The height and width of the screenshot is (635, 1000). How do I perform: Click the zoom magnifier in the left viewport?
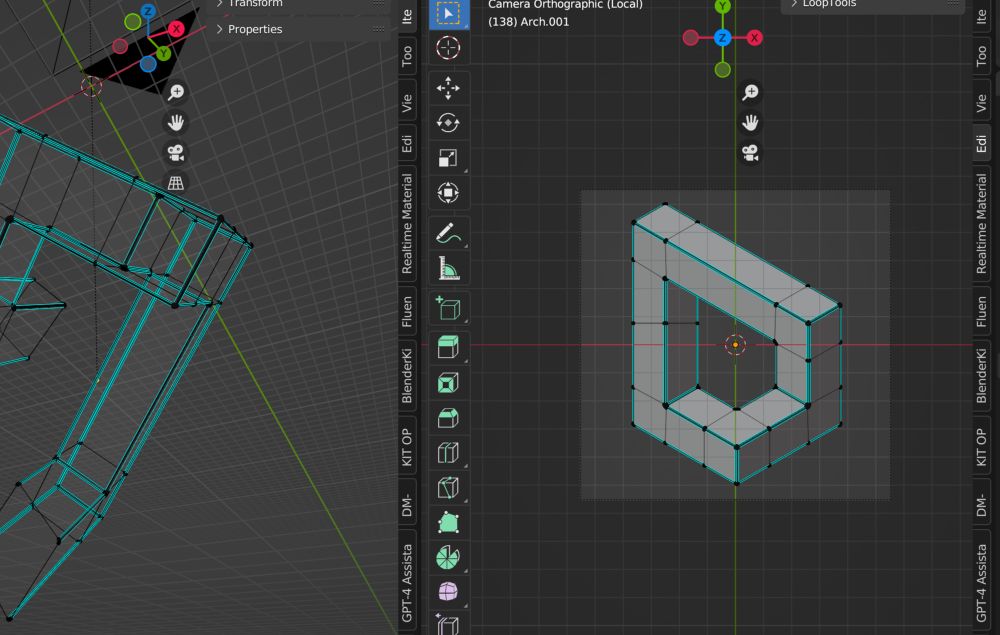point(175,92)
